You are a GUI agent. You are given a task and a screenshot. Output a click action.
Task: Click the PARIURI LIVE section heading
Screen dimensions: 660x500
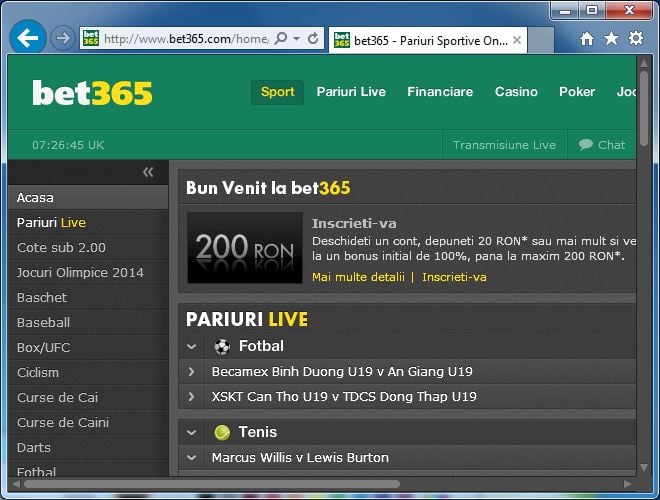pyautogui.click(x=247, y=319)
